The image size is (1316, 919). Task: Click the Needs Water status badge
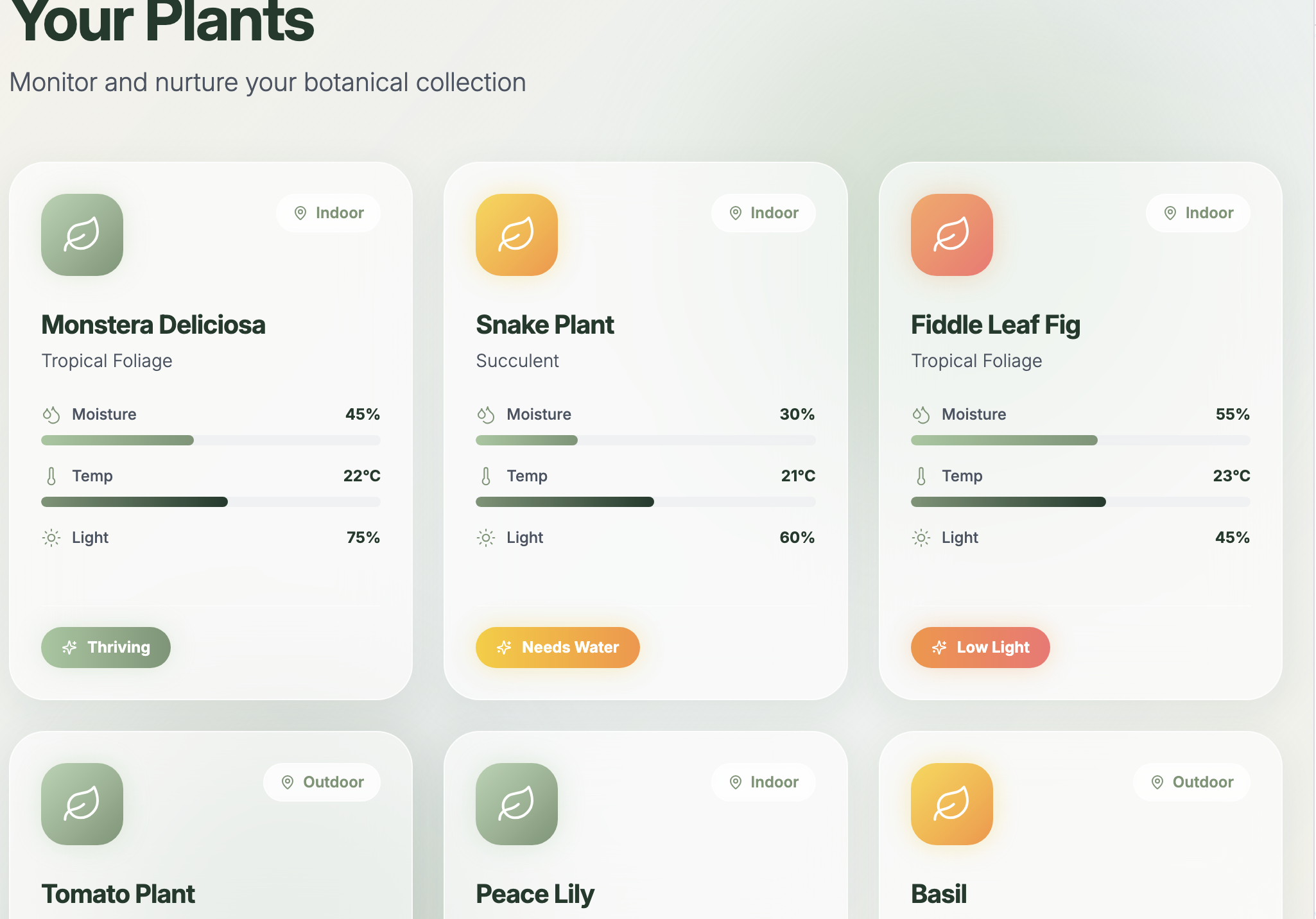pyautogui.click(x=558, y=648)
